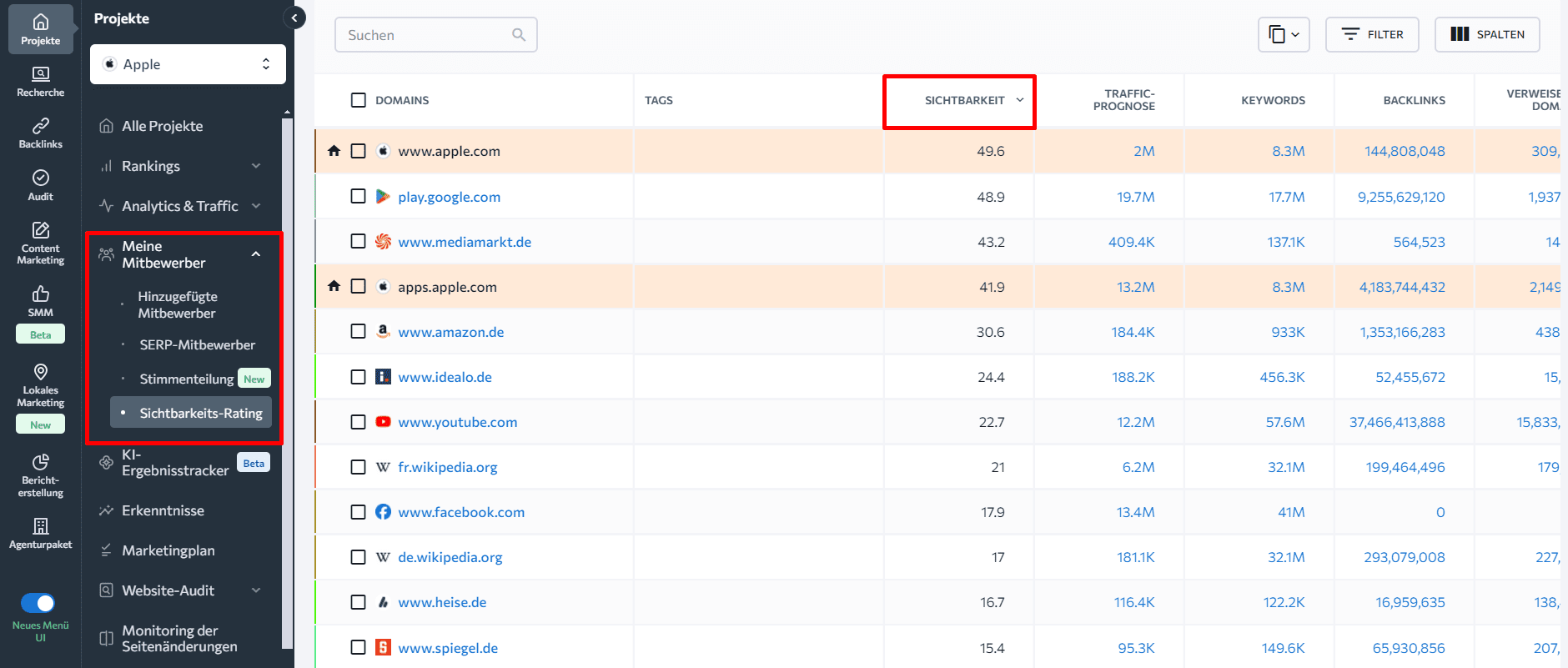
Task: Click the Facebook favicon
Action: 383,512
